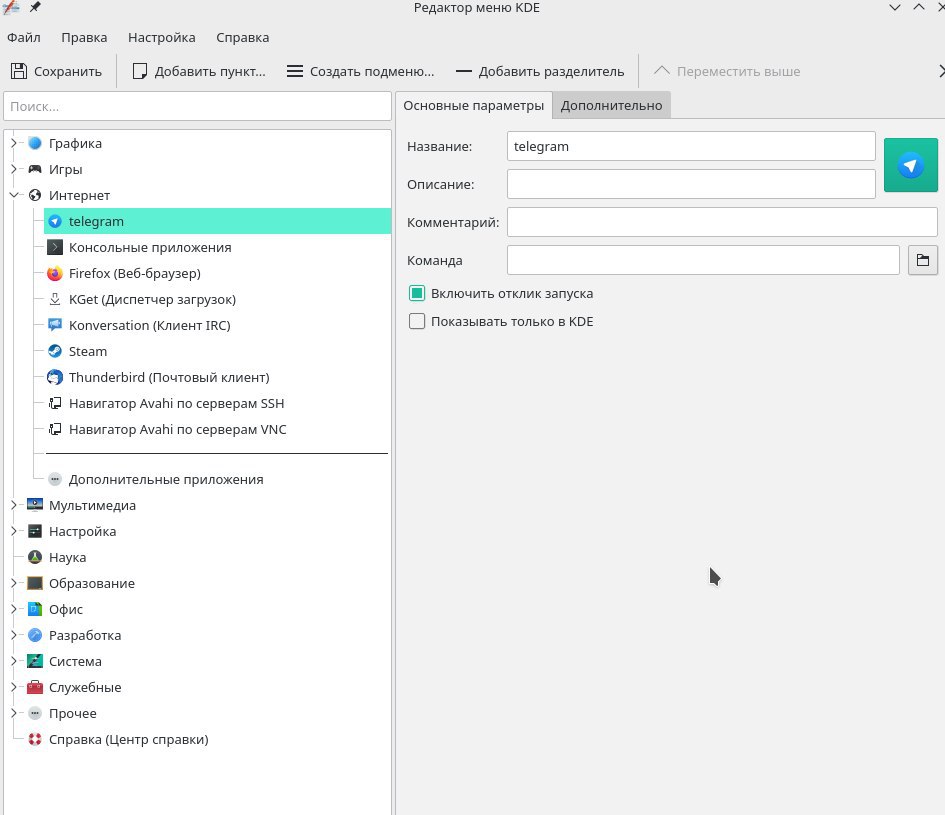
Task: Click the Help Center lifebuoy icon
Action: coord(35,739)
